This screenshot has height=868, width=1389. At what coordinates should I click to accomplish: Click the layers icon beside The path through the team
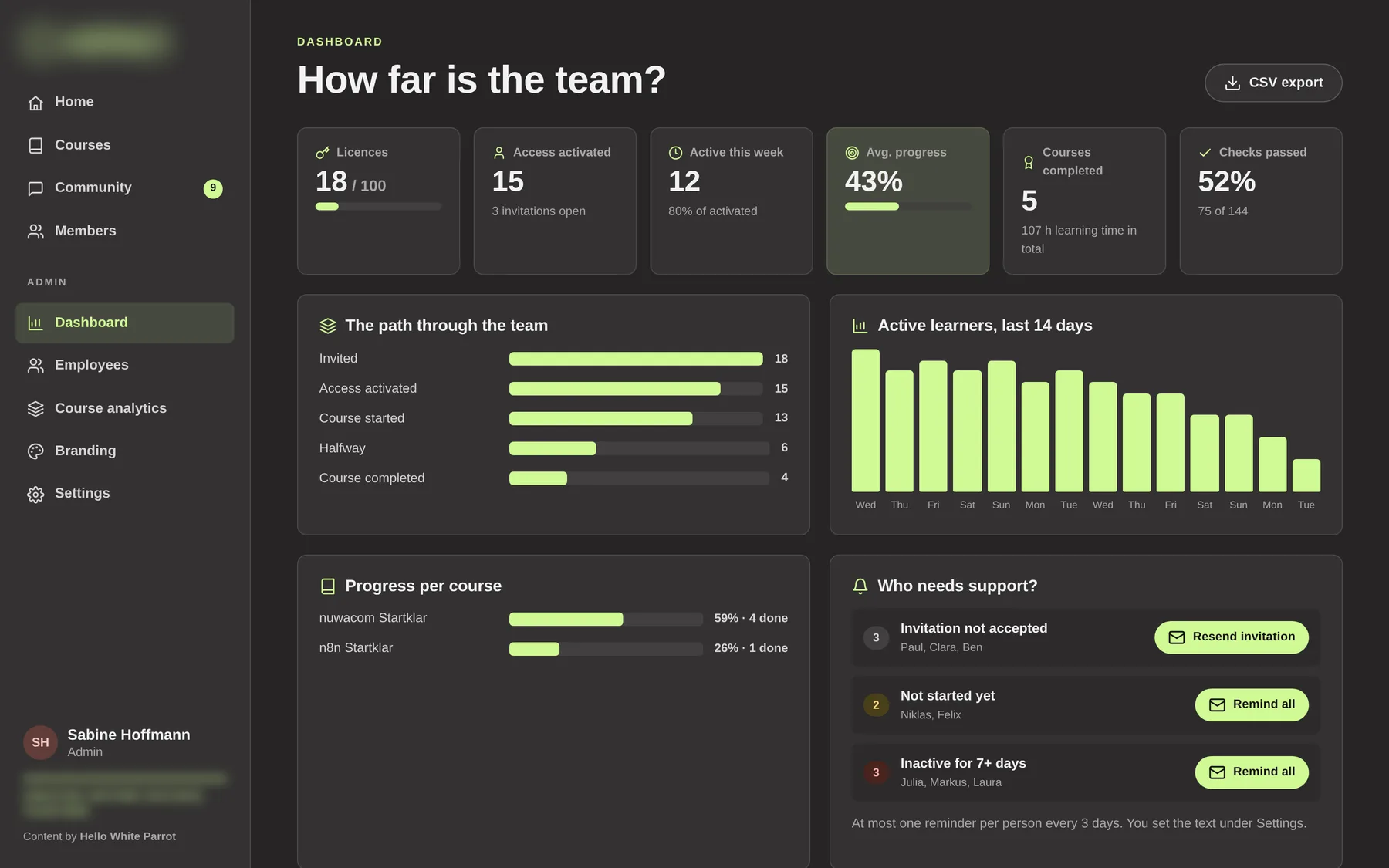tap(328, 326)
